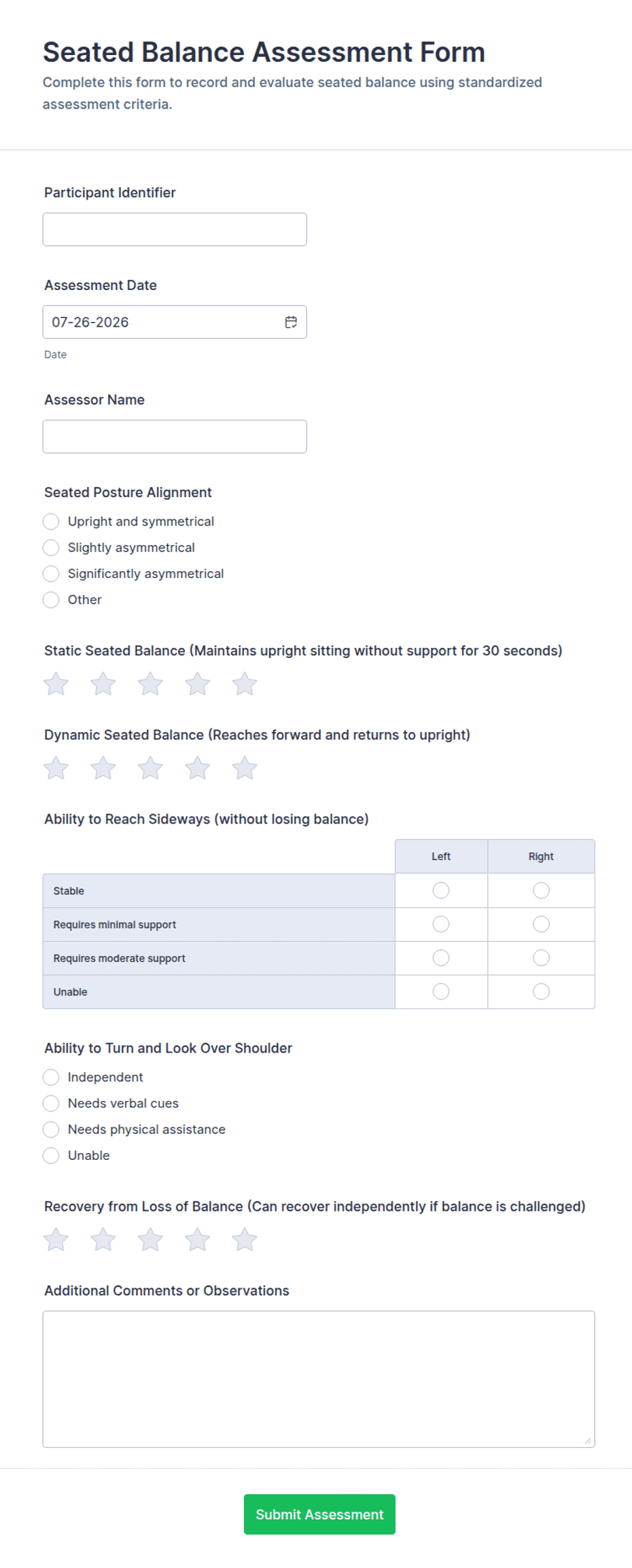Mark Stable for Left side
The width and height of the screenshot is (632, 1568).
click(x=441, y=890)
